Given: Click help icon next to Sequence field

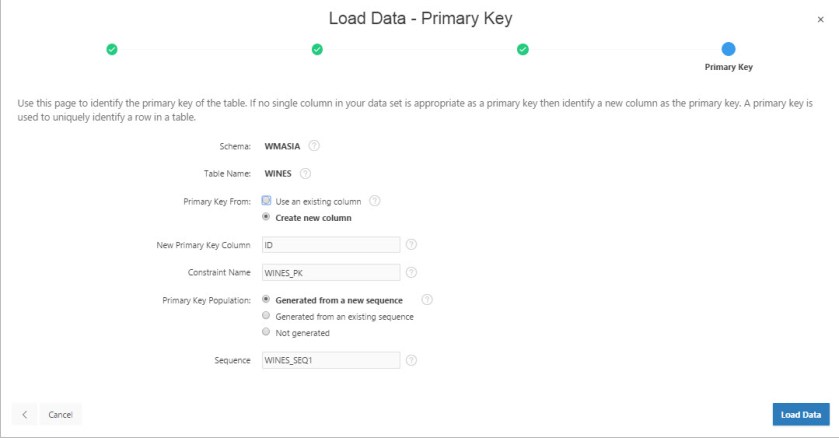Looking at the screenshot, I should click(411, 360).
